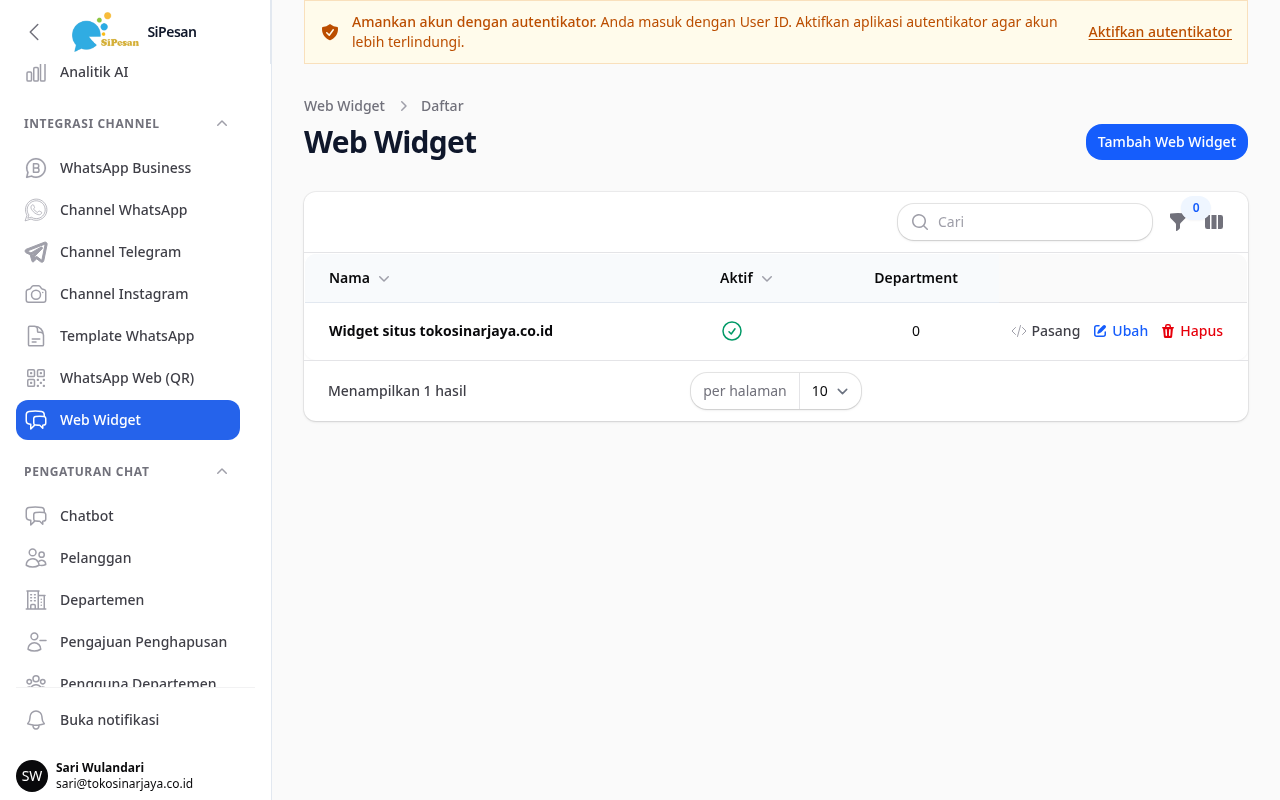Sort table by Aktif column
Screen dimensions: 1280x800
point(746,278)
